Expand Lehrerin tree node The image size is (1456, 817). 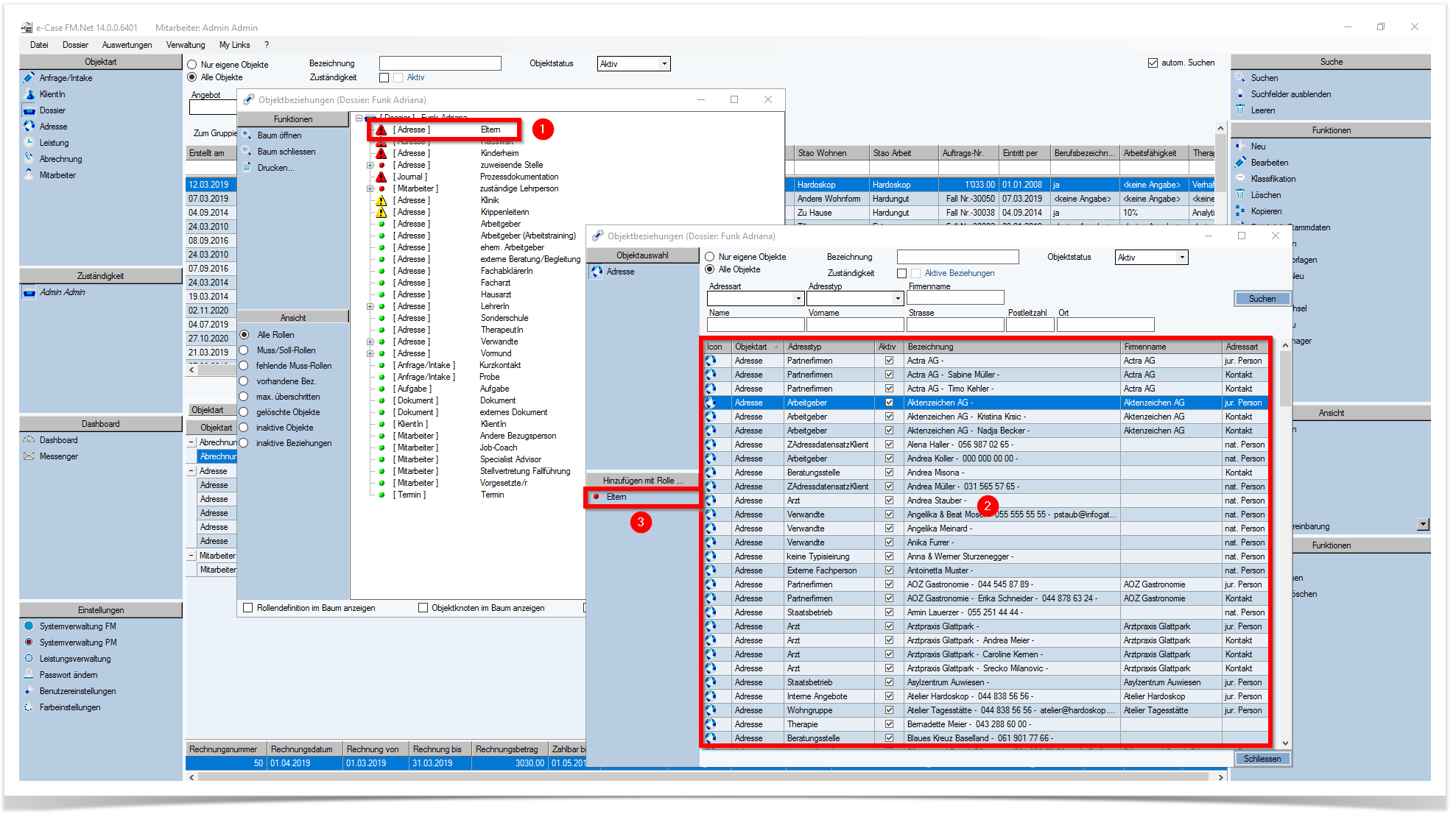(370, 306)
